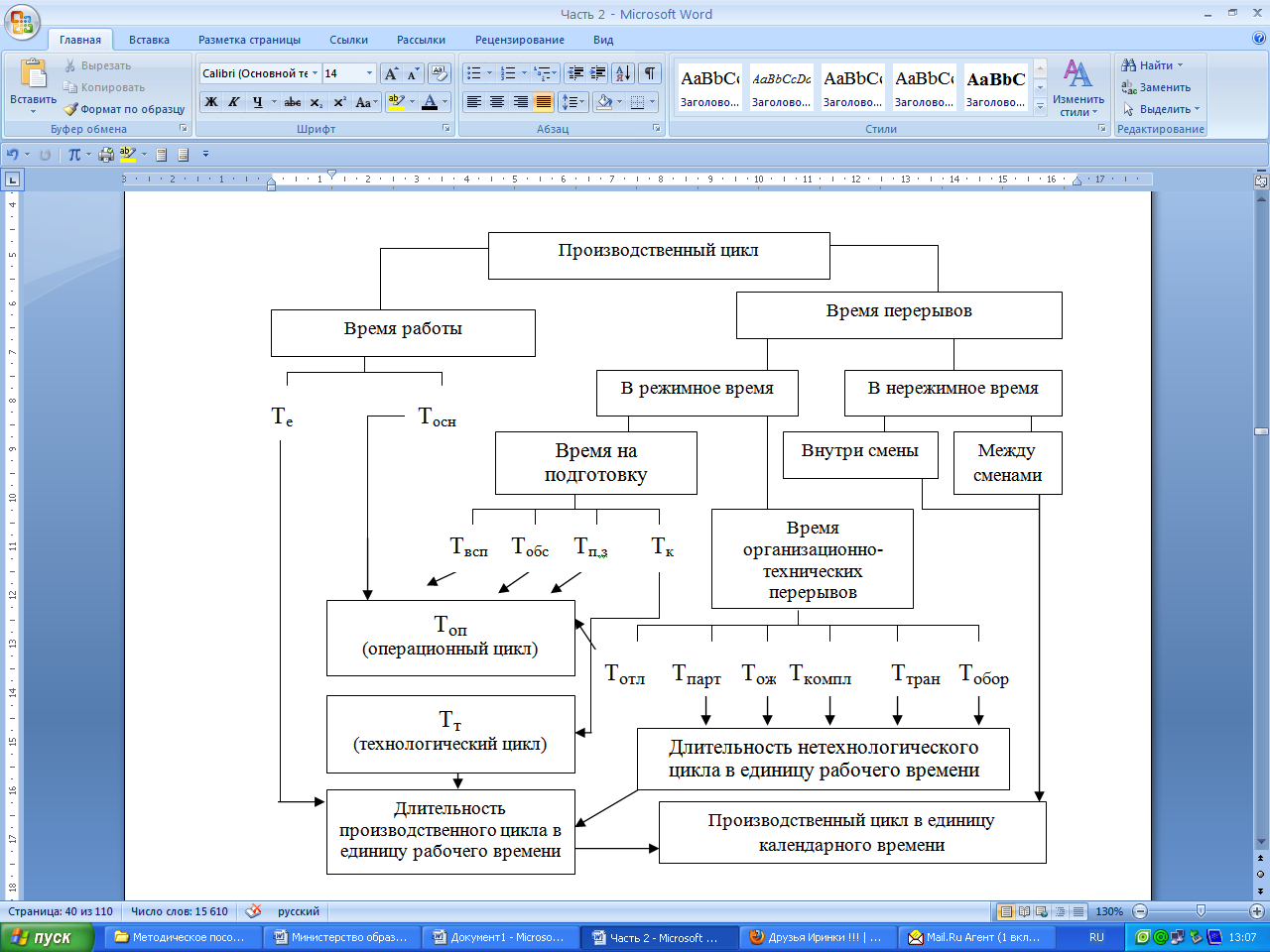Customize quick access toolbar dropdown

tap(205, 155)
